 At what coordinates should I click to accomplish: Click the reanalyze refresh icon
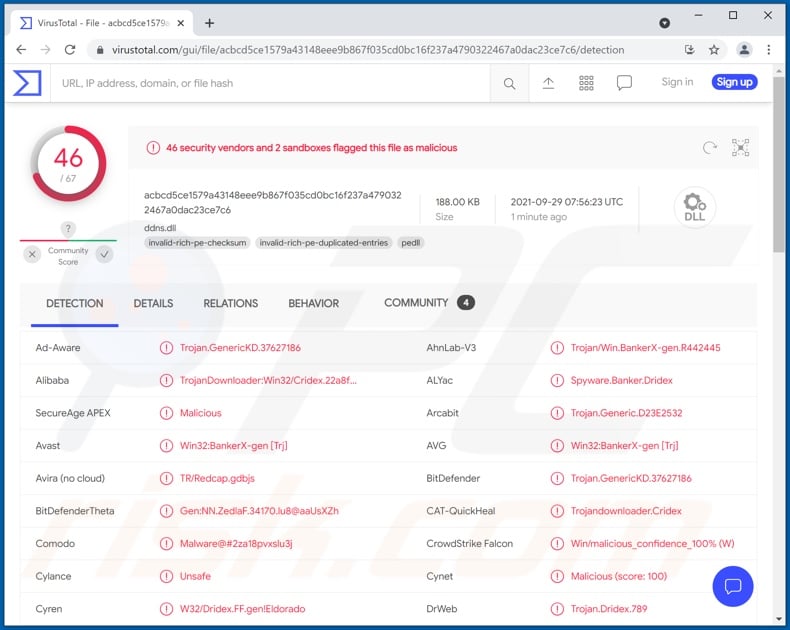tap(710, 148)
